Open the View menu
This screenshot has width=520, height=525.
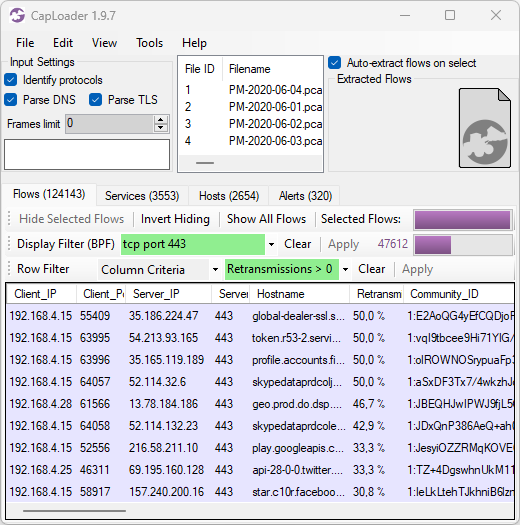[x=104, y=43]
